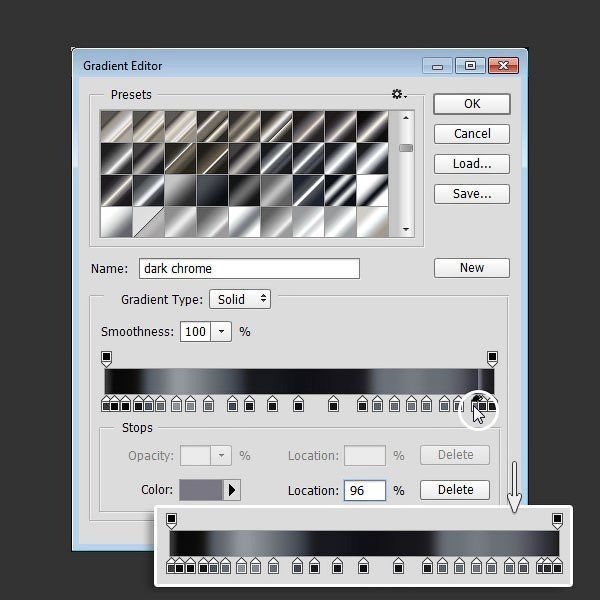Image resolution: width=600 pixels, height=600 pixels.
Task: Select the first preset in the second row
Action: [116, 158]
